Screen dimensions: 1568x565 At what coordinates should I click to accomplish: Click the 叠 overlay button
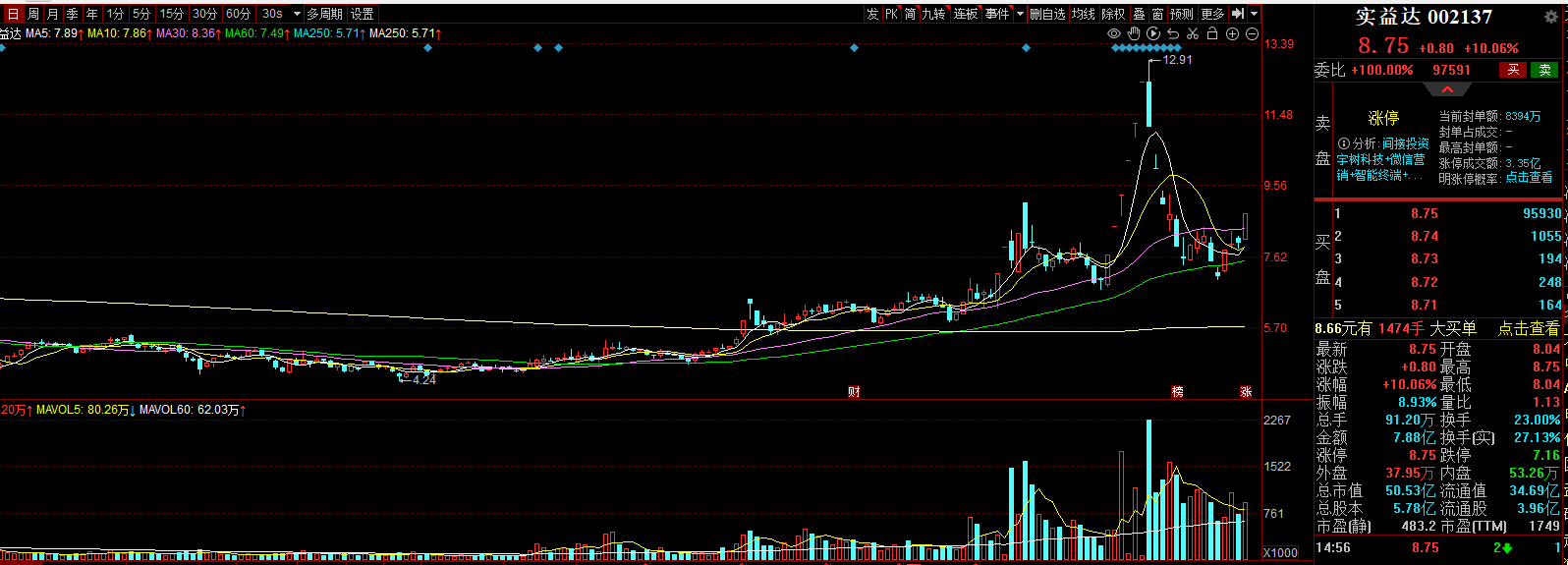point(1139,14)
